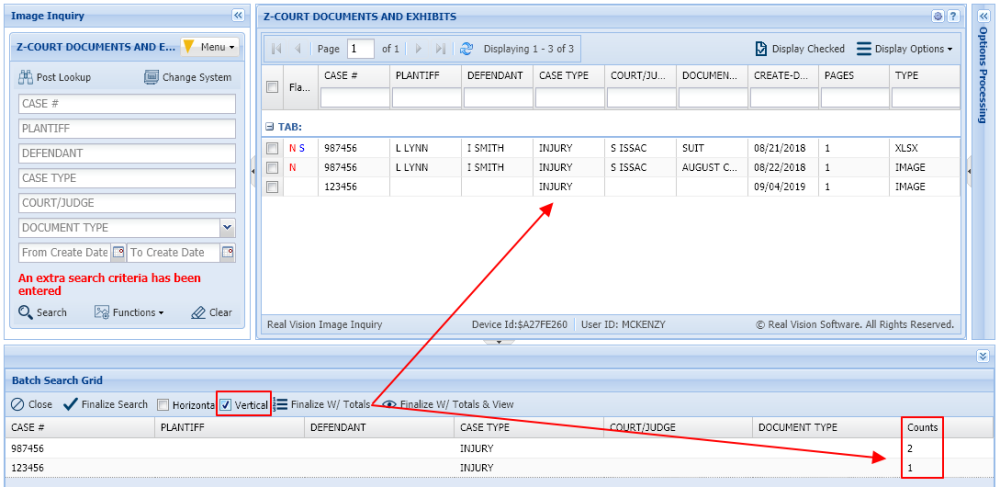
Task: Click the Clear button
Action: coord(212,312)
